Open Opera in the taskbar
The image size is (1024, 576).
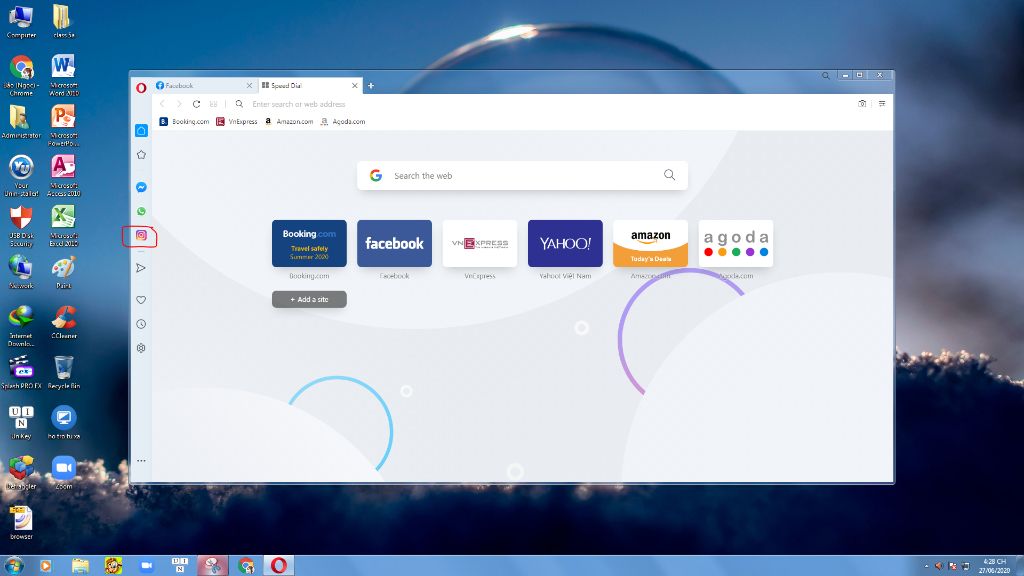(279, 566)
